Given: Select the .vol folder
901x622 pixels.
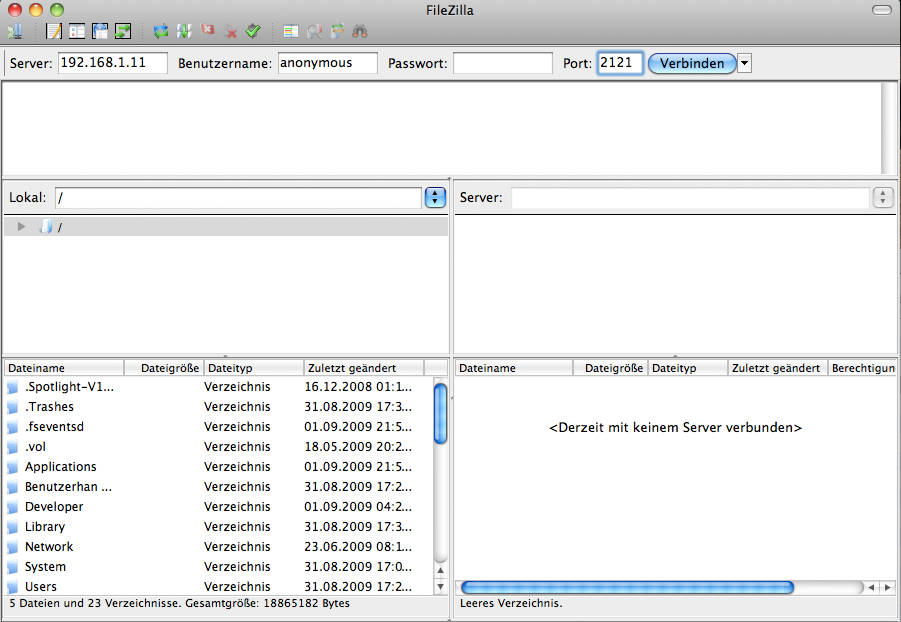Looking at the screenshot, I should click(x=218, y=447).
